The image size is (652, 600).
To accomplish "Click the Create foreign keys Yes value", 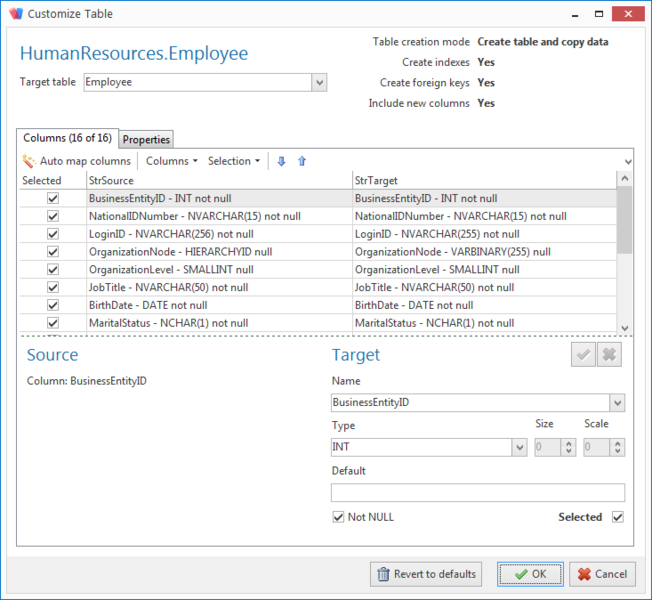I will pos(486,83).
